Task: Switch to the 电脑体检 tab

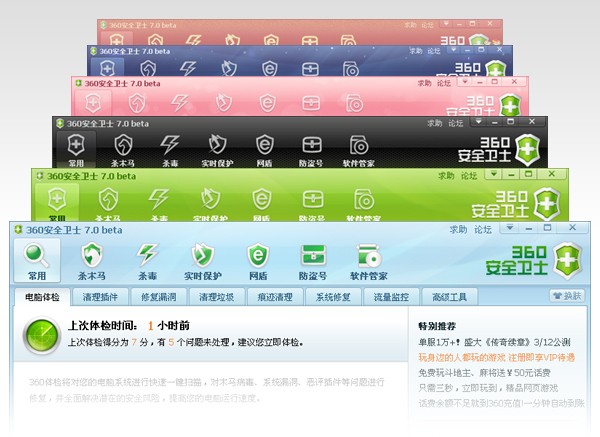Action: [x=42, y=297]
